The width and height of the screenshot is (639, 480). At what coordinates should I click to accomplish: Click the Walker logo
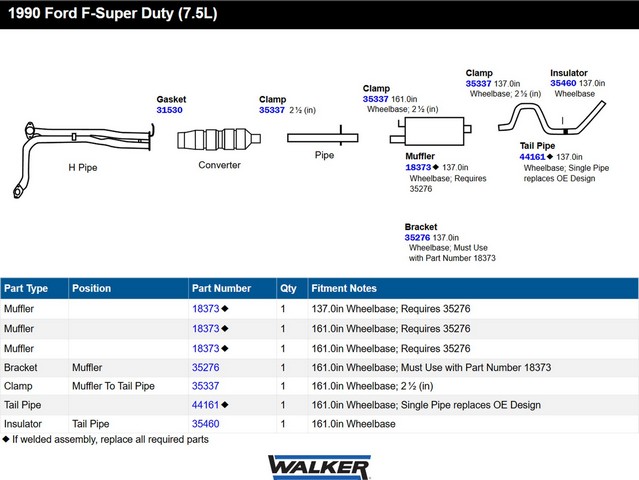[x=319, y=467]
